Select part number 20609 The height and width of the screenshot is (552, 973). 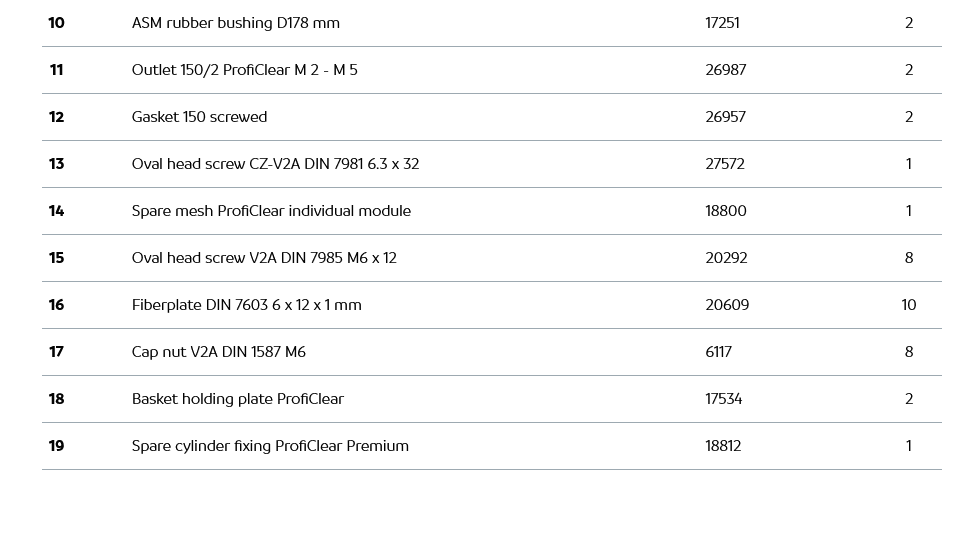727,305
